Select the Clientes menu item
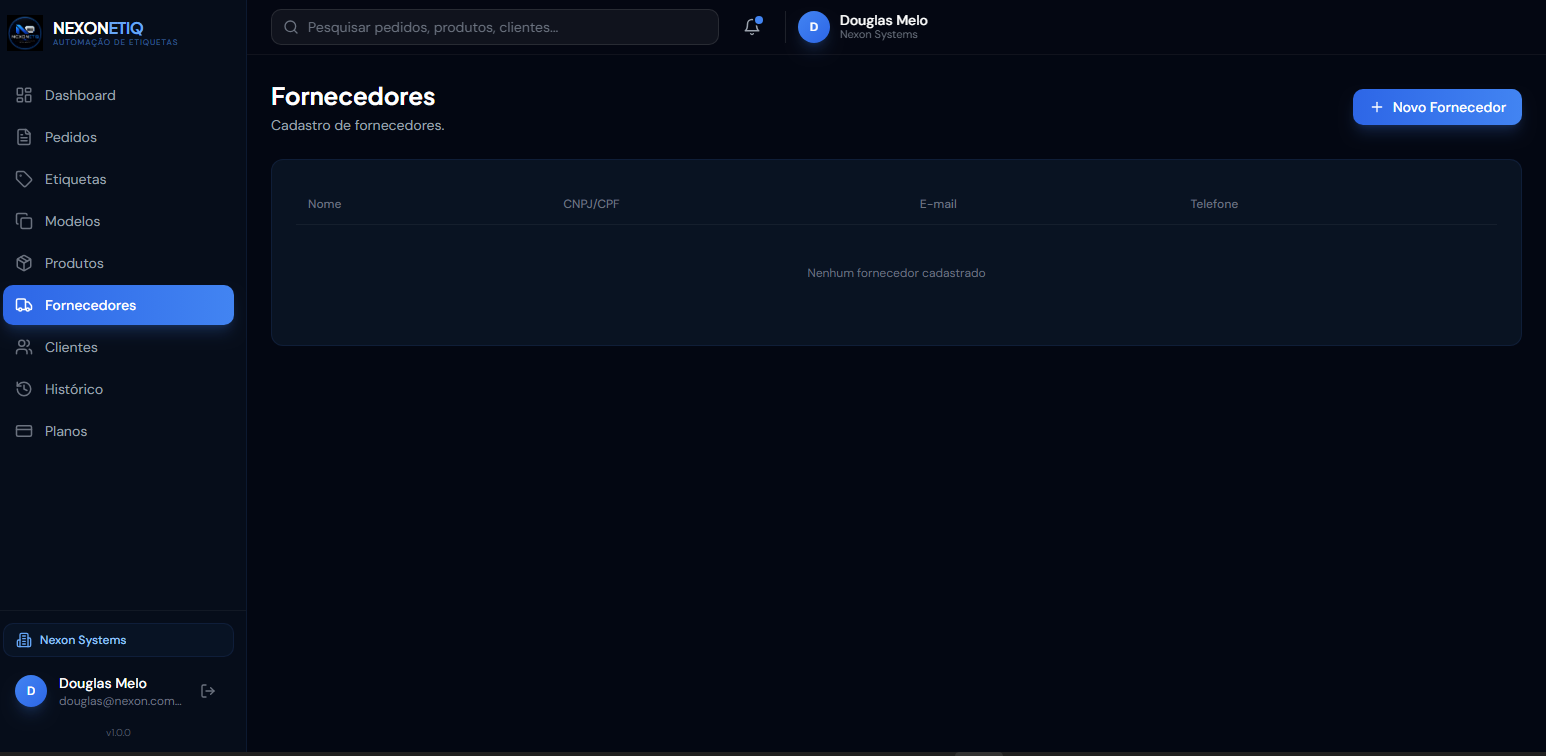The image size is (1546, 756). point(118,347)
